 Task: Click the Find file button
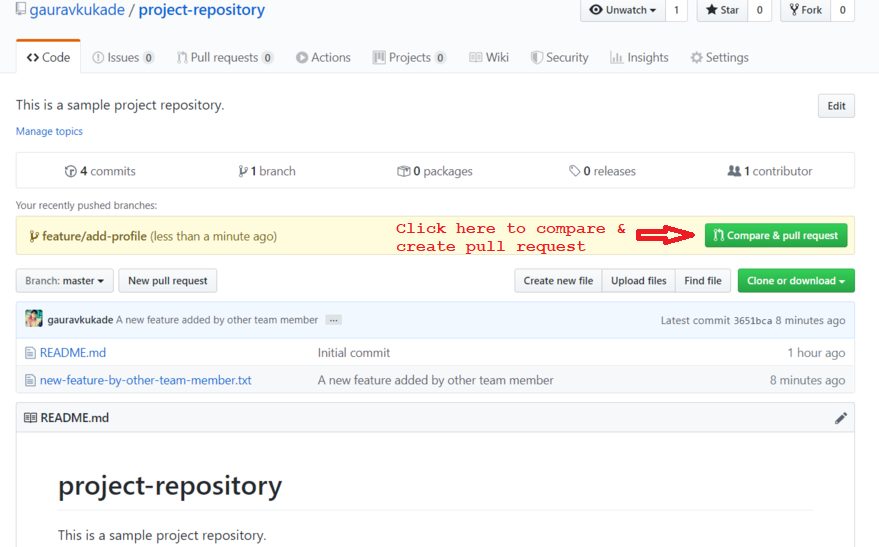pos(703,281)
